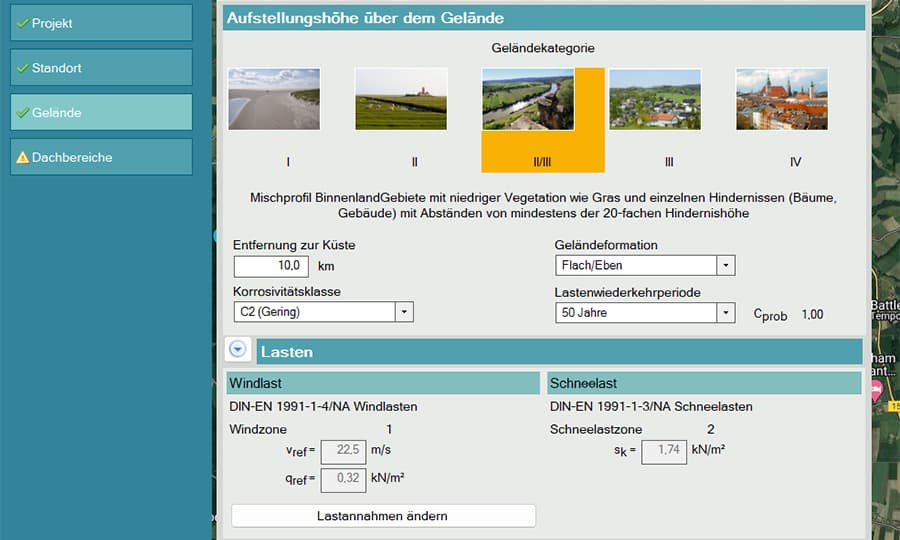The width and height of the screenshot is (900, 540).
Task: Click the Windzone value 1
Action: point(389,429)
